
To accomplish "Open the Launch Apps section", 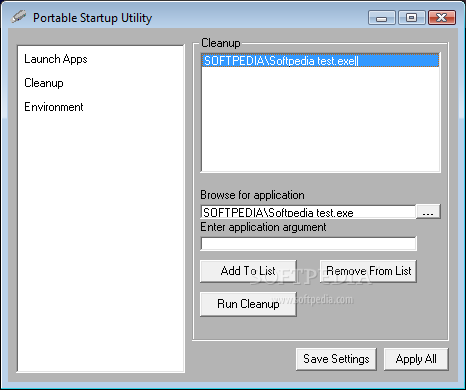I will 56,59.
